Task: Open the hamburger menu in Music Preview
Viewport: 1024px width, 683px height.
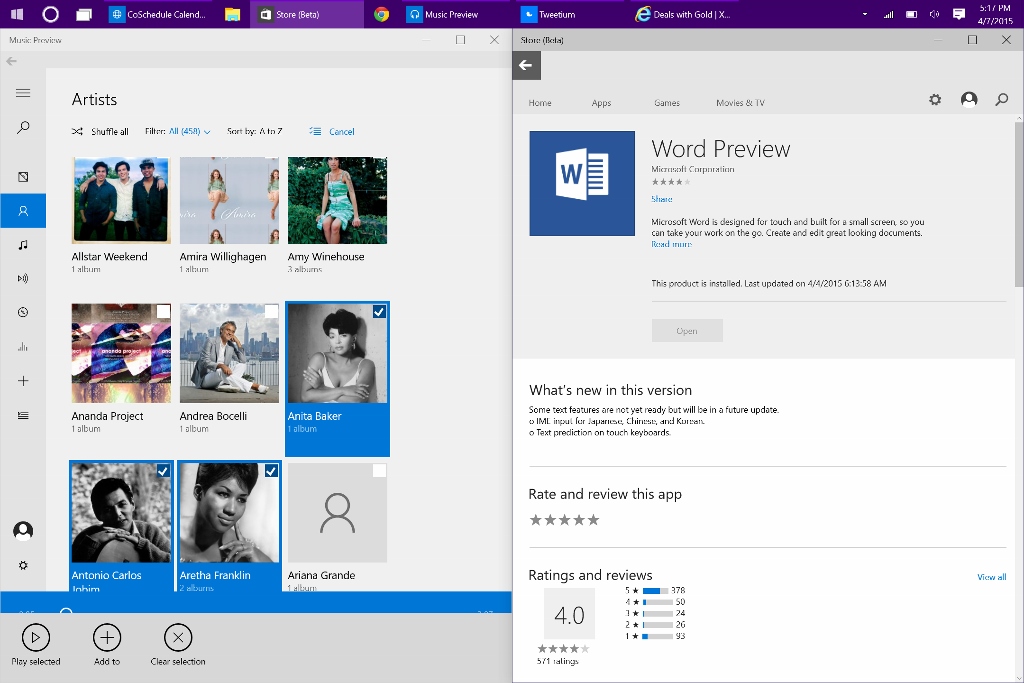Action: click(x=23, y=93)
